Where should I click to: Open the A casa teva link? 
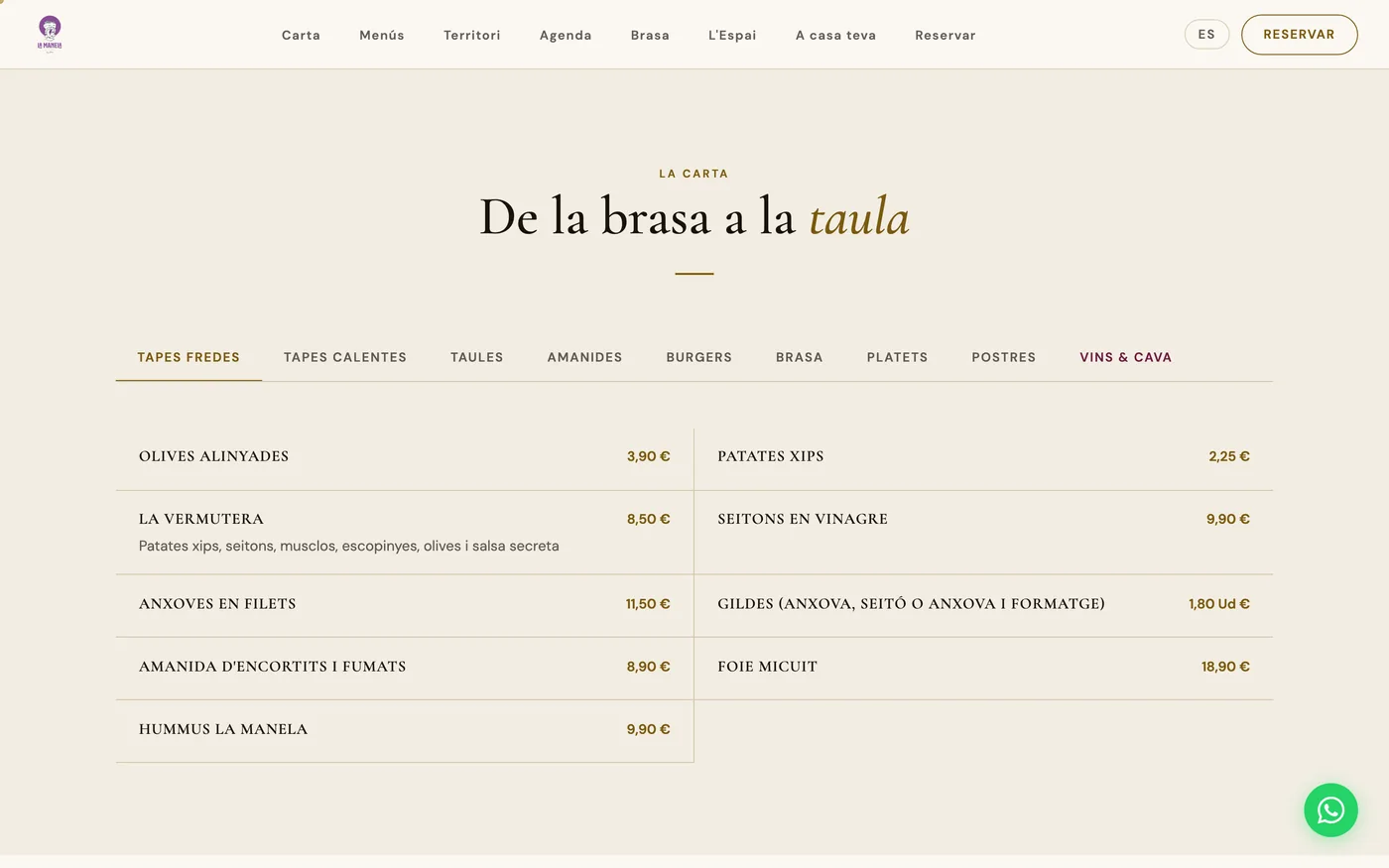(x=835, y=35)
